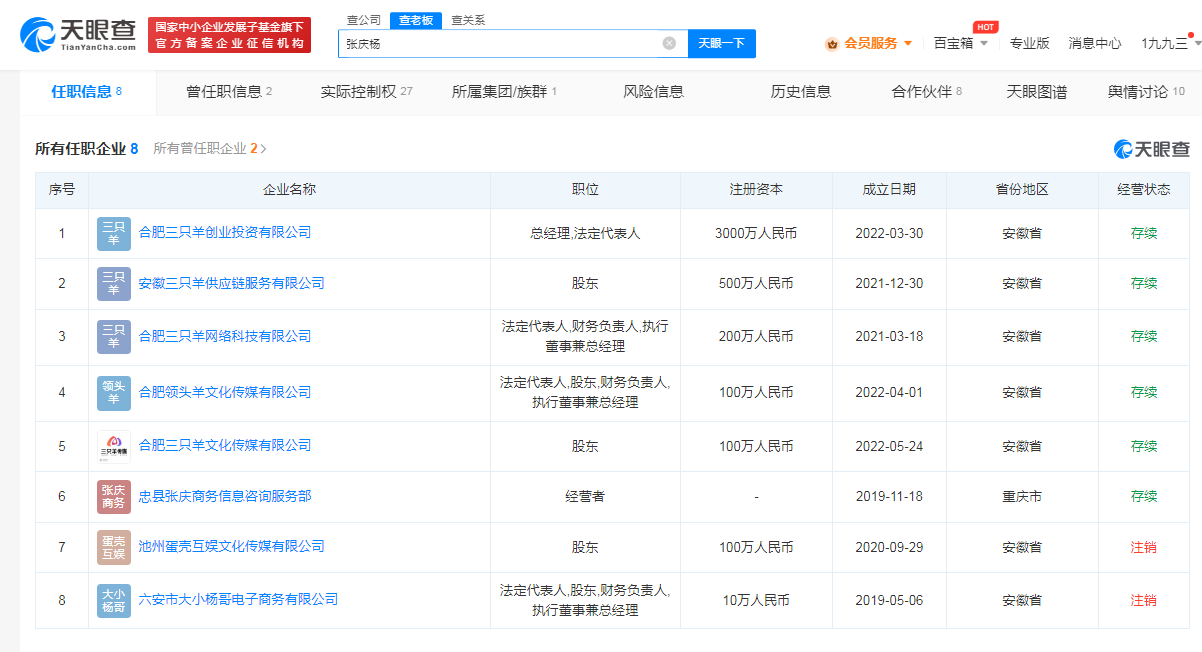
Task: Open 消息中心 in header
Action: pyautogui.click(x=1095, y=43)
